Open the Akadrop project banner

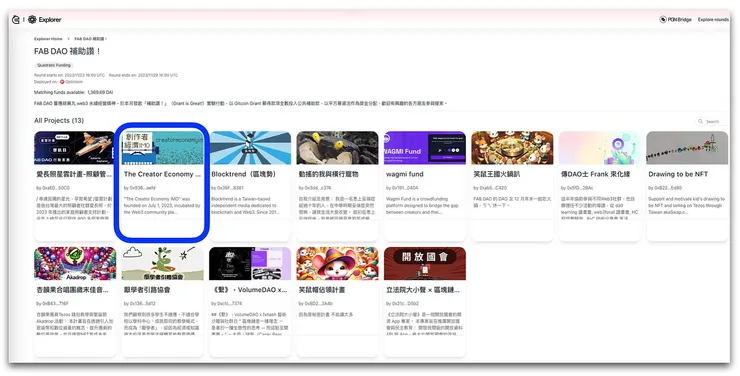[75, 263]
